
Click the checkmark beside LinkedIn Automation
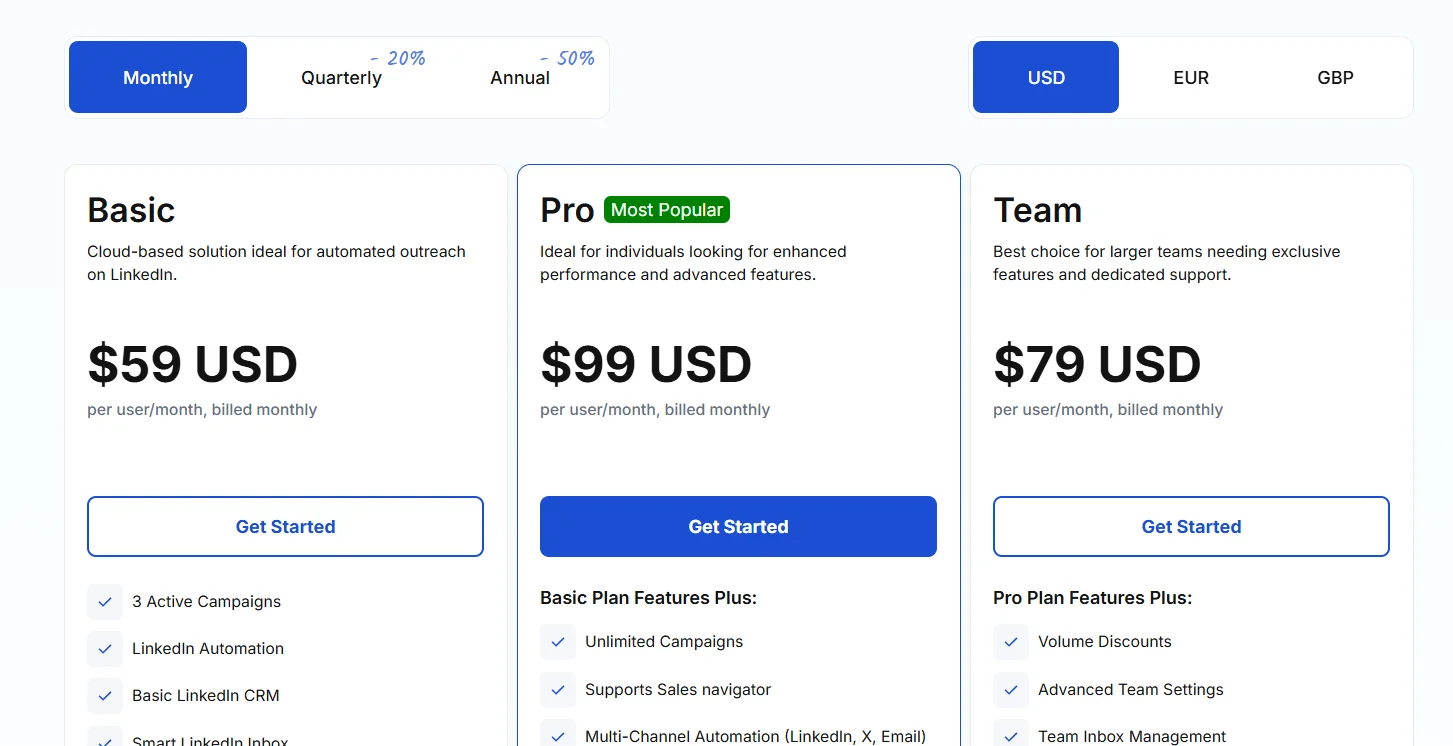click(105, 649)
